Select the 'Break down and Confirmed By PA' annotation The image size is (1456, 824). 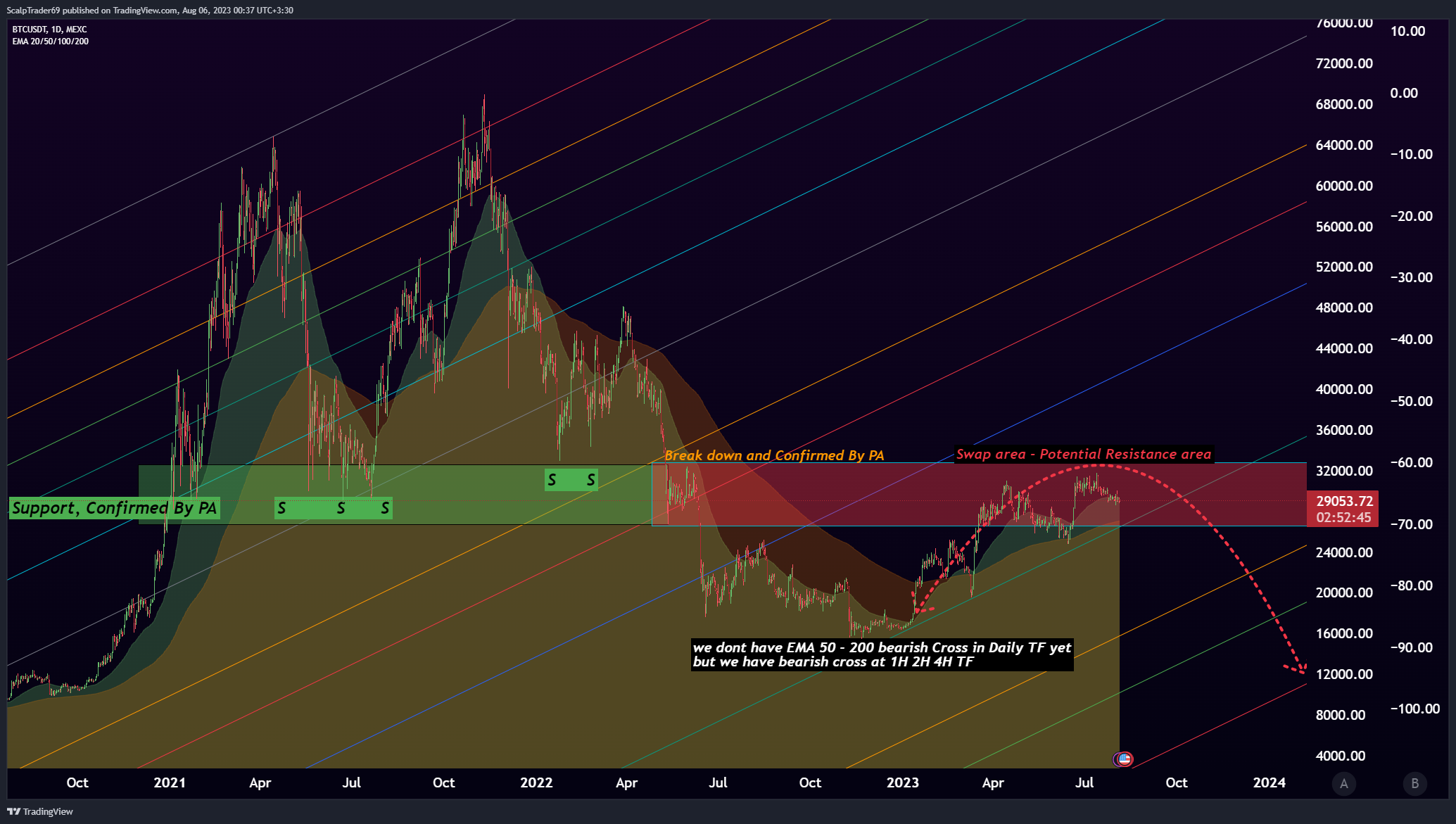click(x=774, y=455)
